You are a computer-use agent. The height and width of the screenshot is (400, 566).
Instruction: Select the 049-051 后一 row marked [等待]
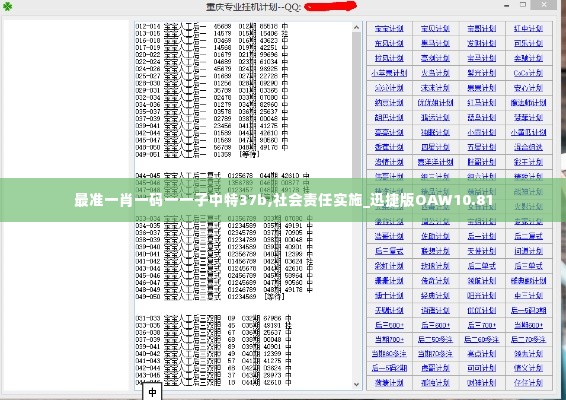click(197, 155)
